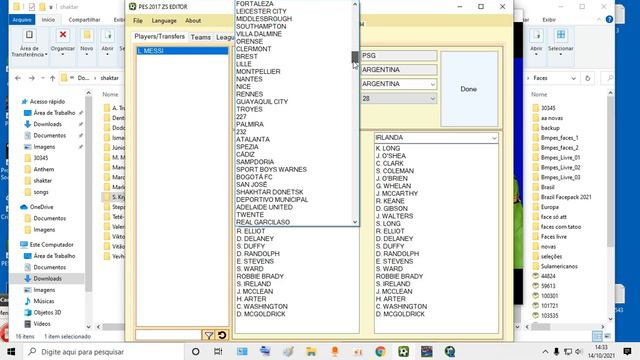Click the team dropdown list scrollbar thumb
640x360 pixels.
point(355,57)
